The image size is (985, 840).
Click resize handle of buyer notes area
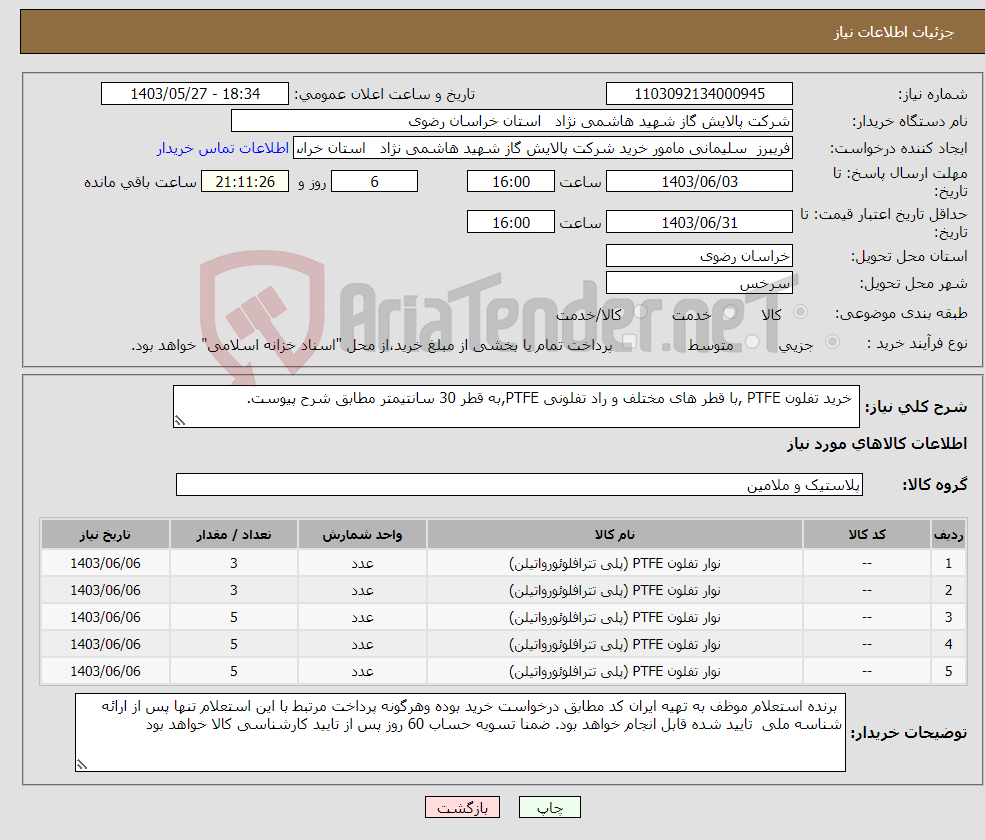[x=82, y=764]
